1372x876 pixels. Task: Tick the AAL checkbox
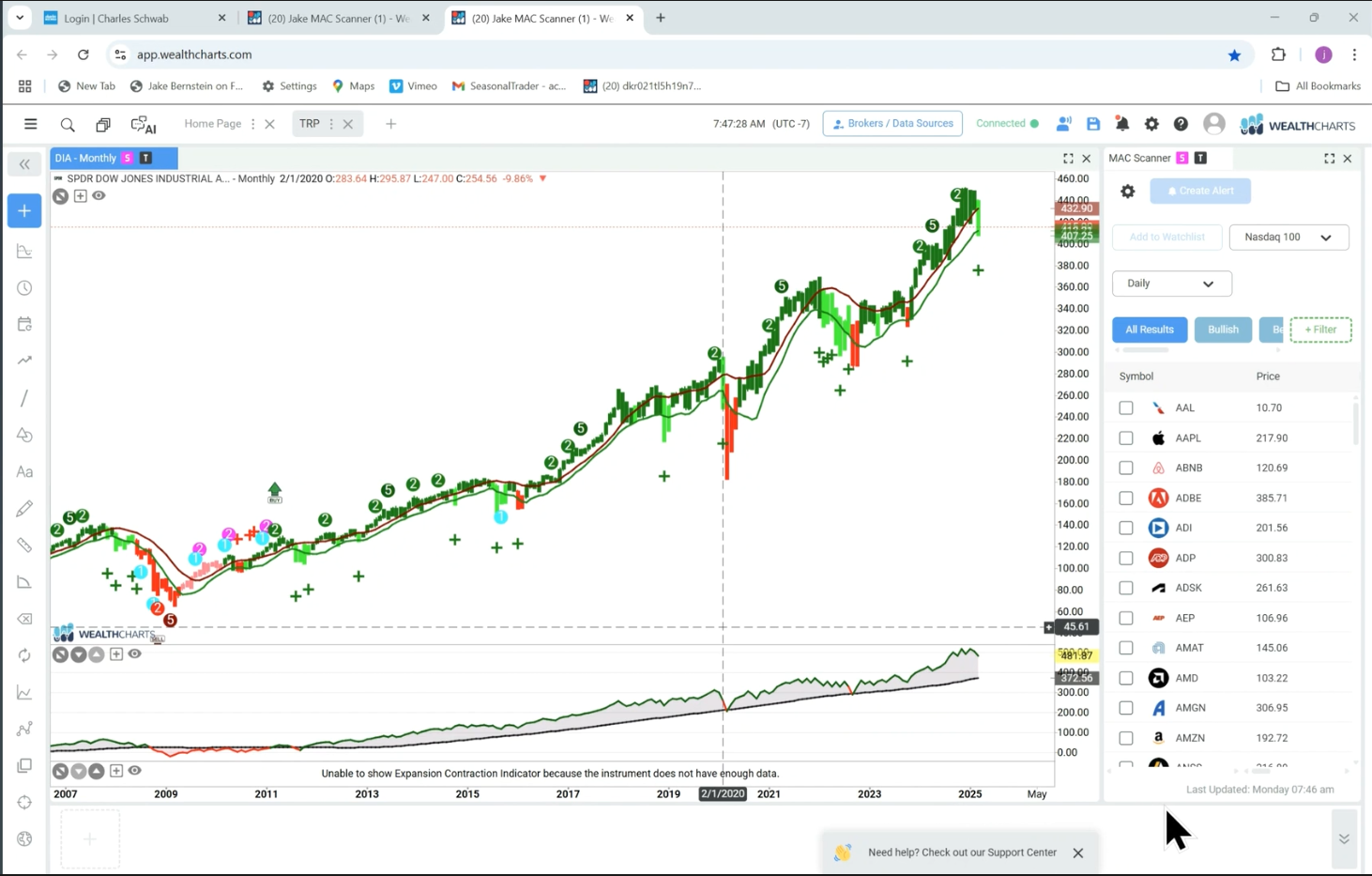pyautogui.click(x=1126, y=407)
